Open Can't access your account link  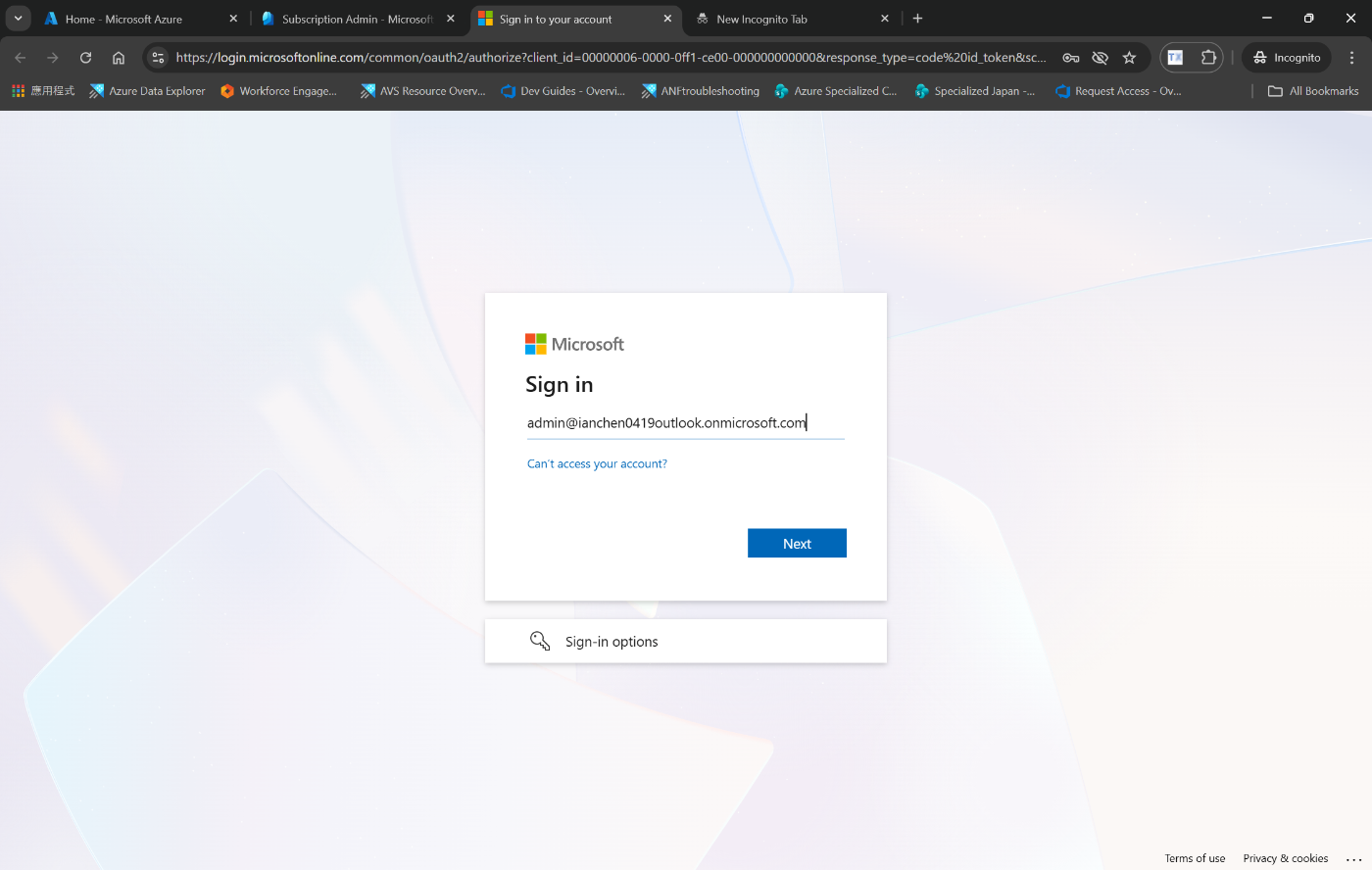pyautogui.click(x=597, y=464)
